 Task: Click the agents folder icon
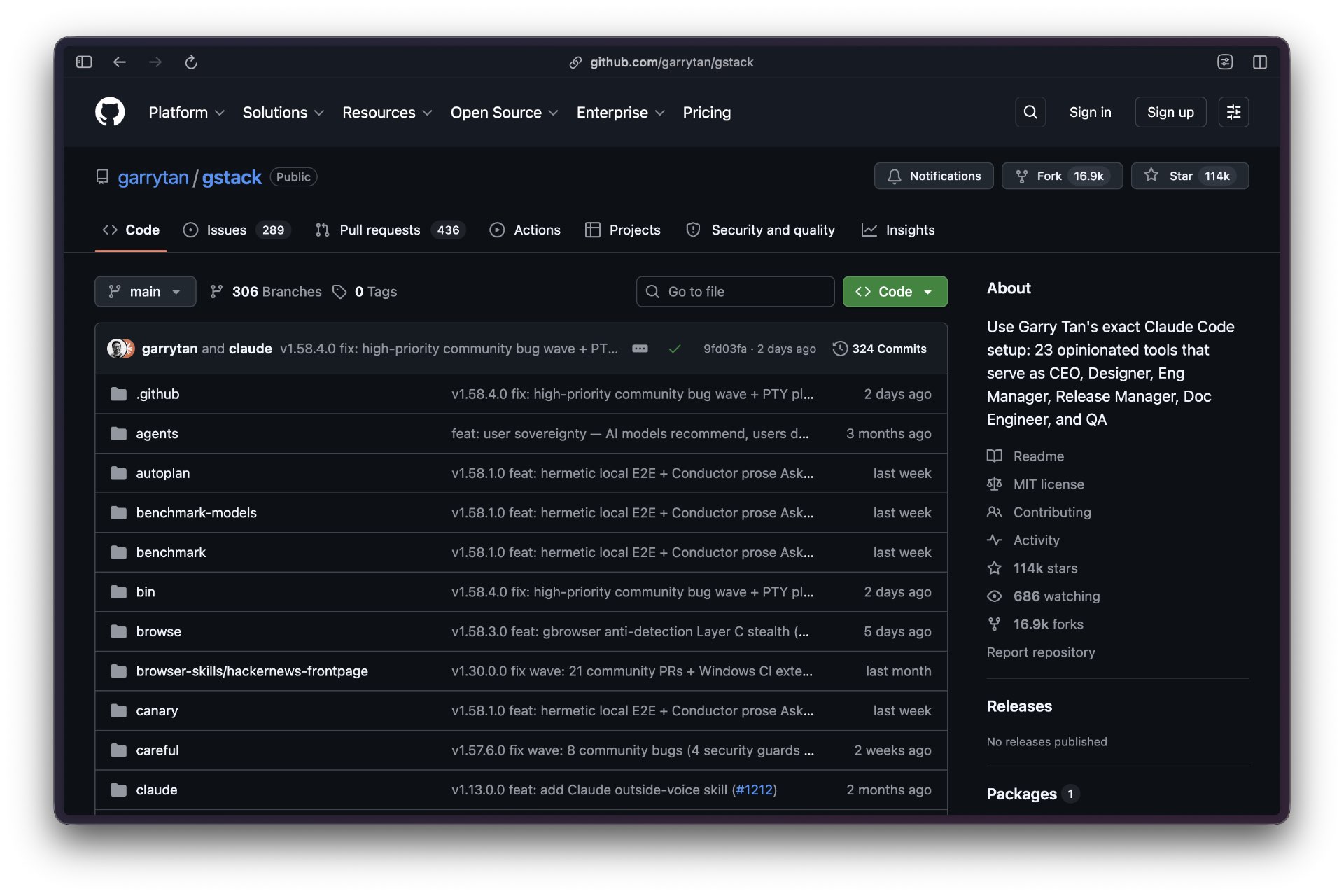click(x=119, y=434)
